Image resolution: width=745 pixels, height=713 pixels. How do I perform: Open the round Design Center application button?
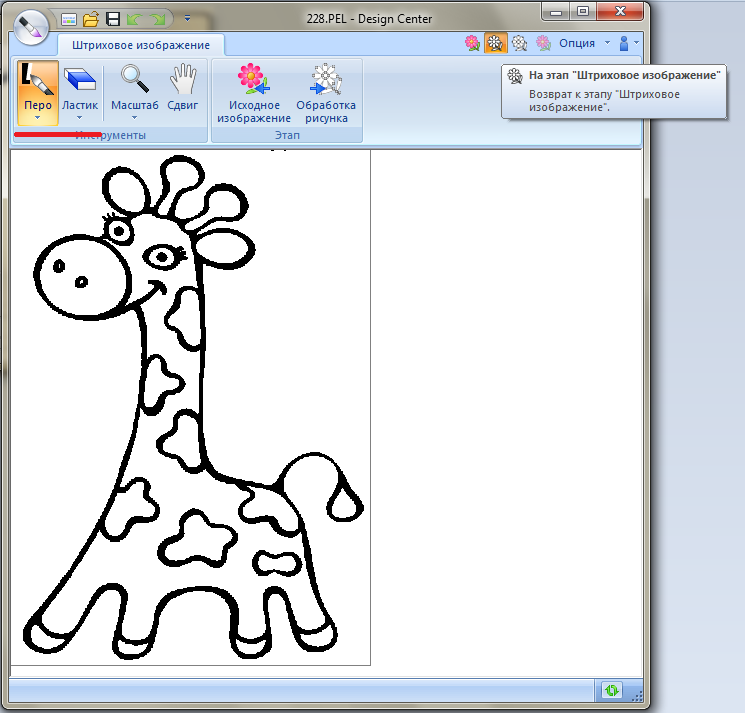(x=32, y=27)
